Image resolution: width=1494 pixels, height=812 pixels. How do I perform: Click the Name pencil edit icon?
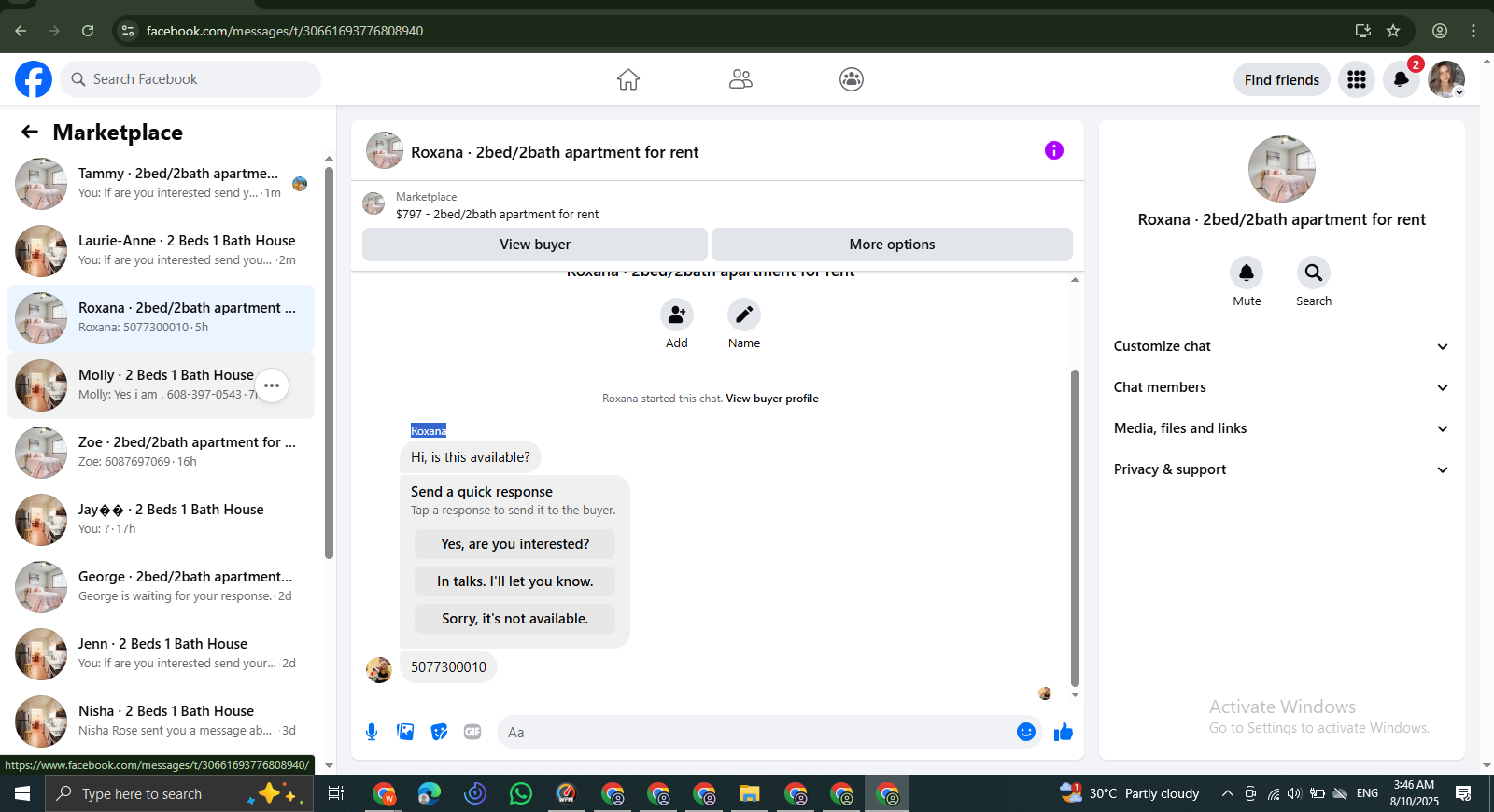click(744, 315)
